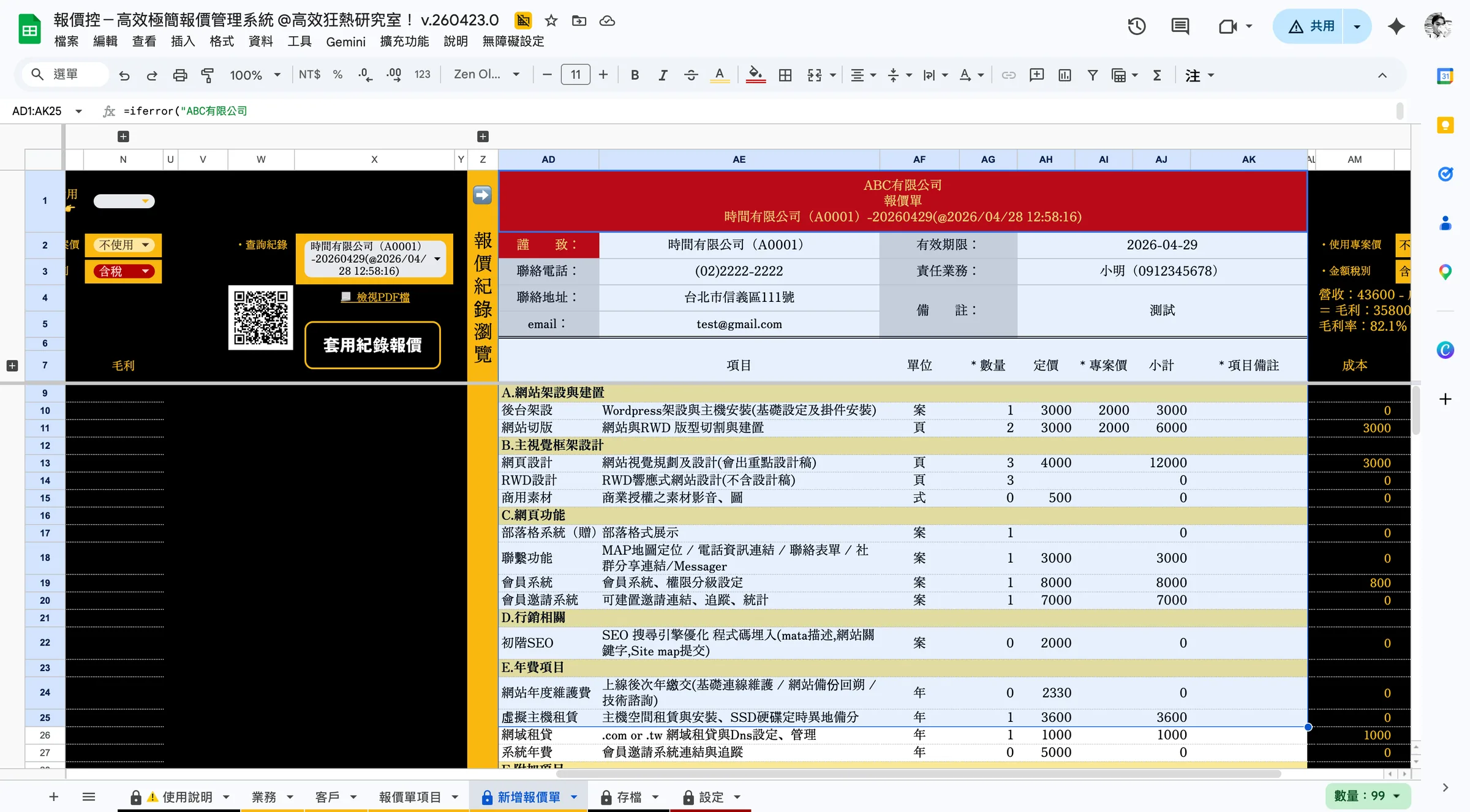This screenshot has height=812, width=1470.
Task: Open the text color picker
Action: point(720,75)
